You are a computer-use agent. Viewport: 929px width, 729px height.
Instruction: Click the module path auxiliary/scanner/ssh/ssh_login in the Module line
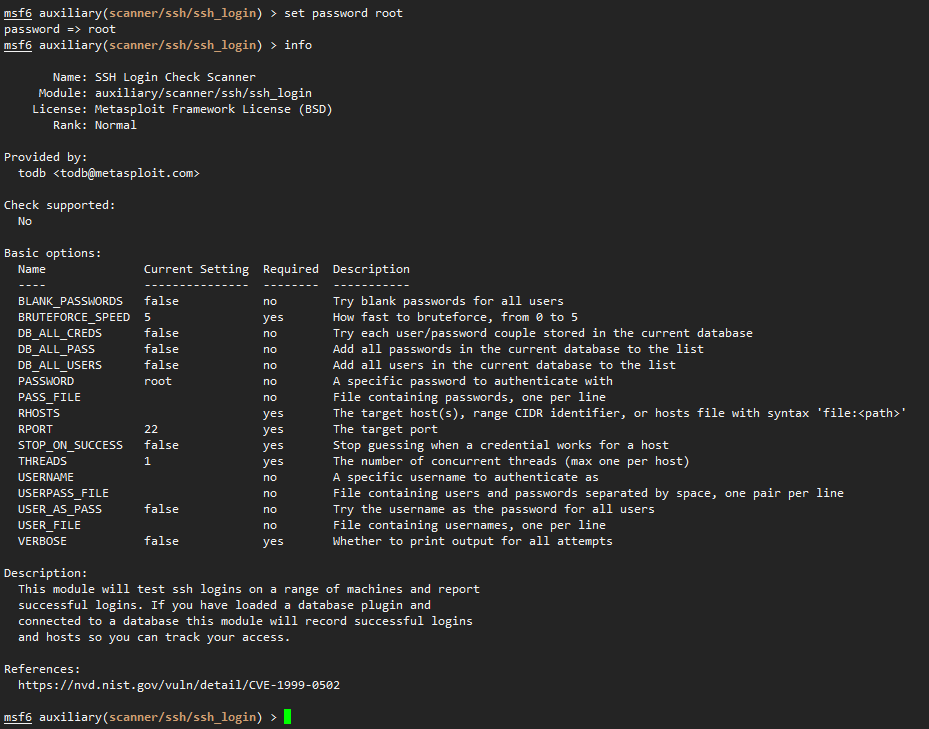[203, 93]
